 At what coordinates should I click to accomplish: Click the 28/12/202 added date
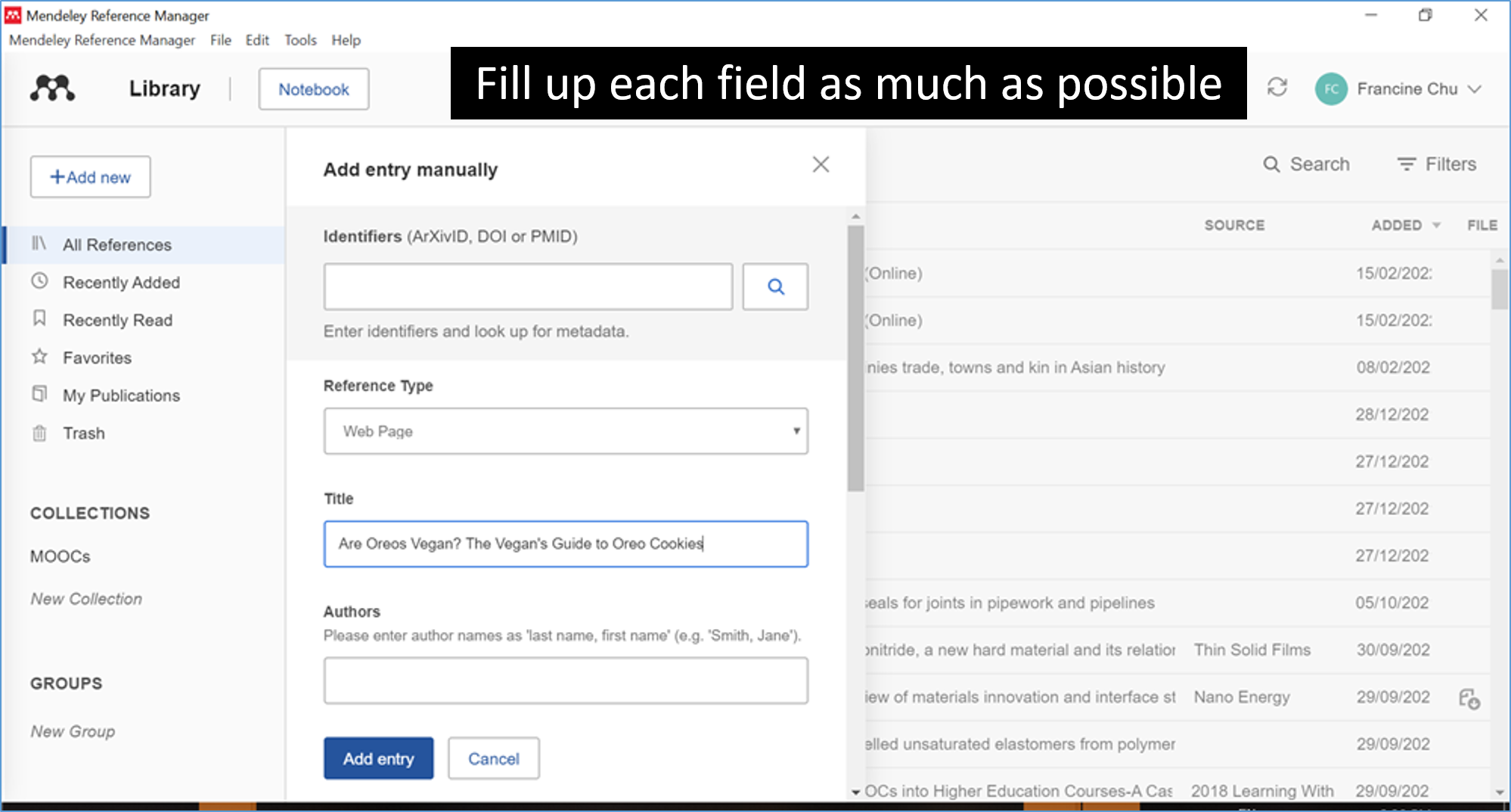pos(1392,414)
